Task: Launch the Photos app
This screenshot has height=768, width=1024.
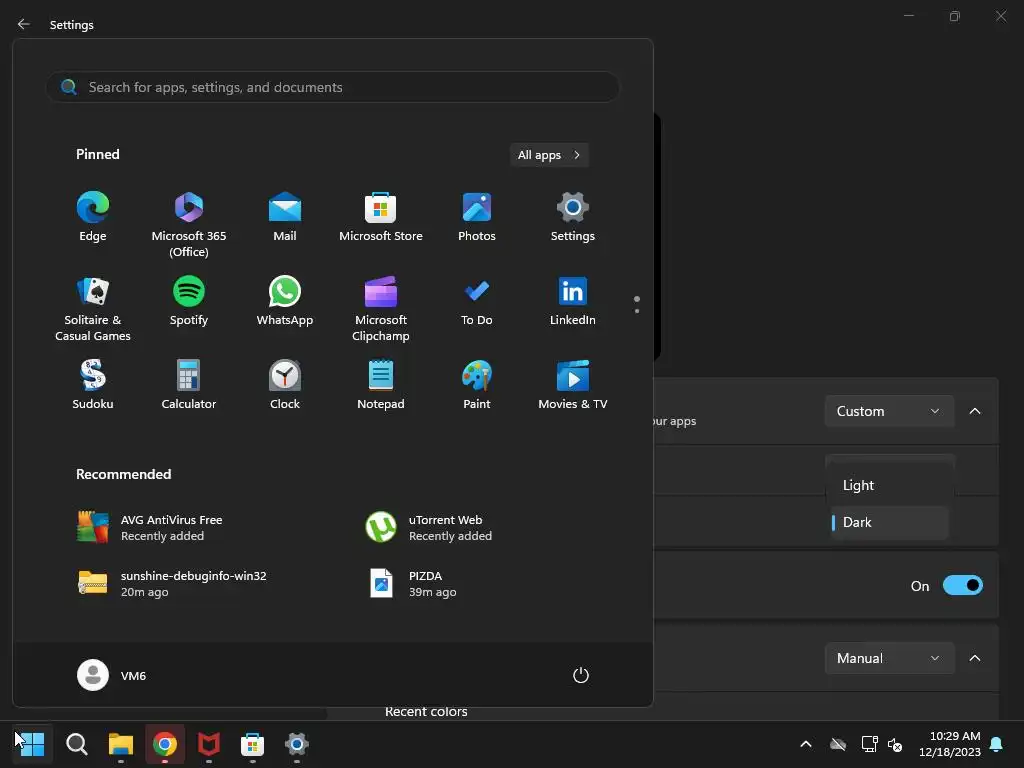Action: point(477,217)
